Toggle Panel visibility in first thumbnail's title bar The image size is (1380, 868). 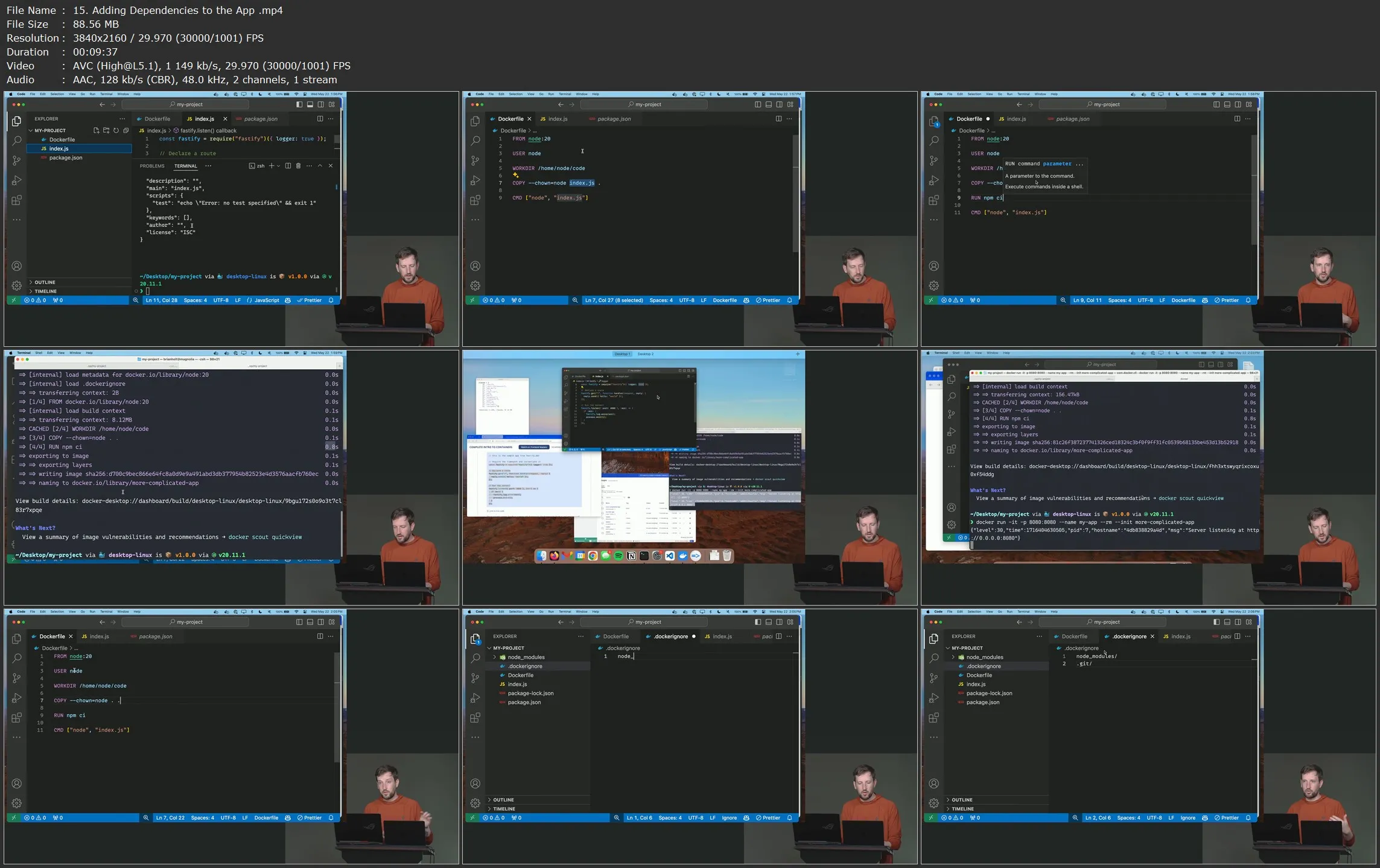(310, 104)
